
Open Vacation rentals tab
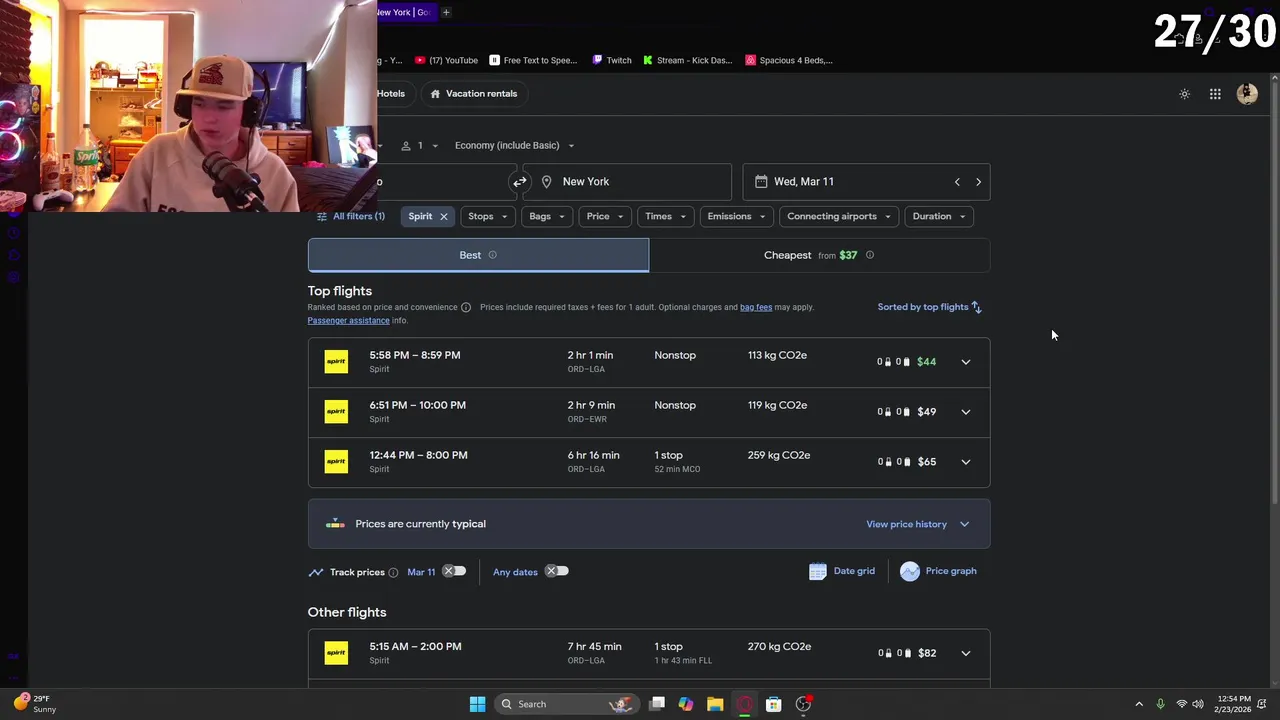tap(473, 94)
